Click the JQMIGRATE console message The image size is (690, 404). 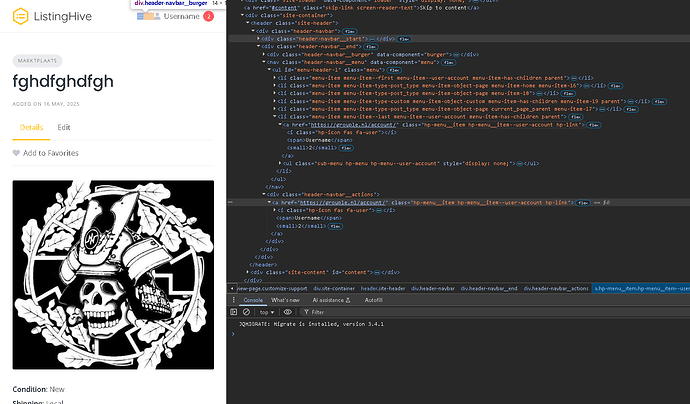[311, 324]
